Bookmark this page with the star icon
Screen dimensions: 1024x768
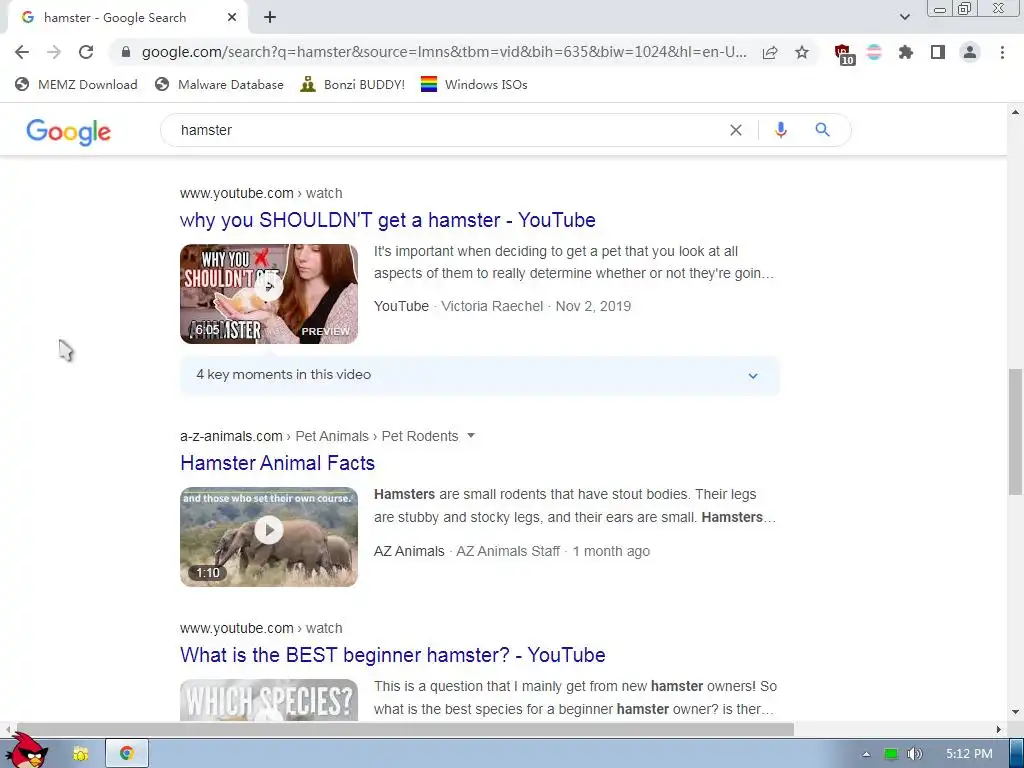point(802,52)
